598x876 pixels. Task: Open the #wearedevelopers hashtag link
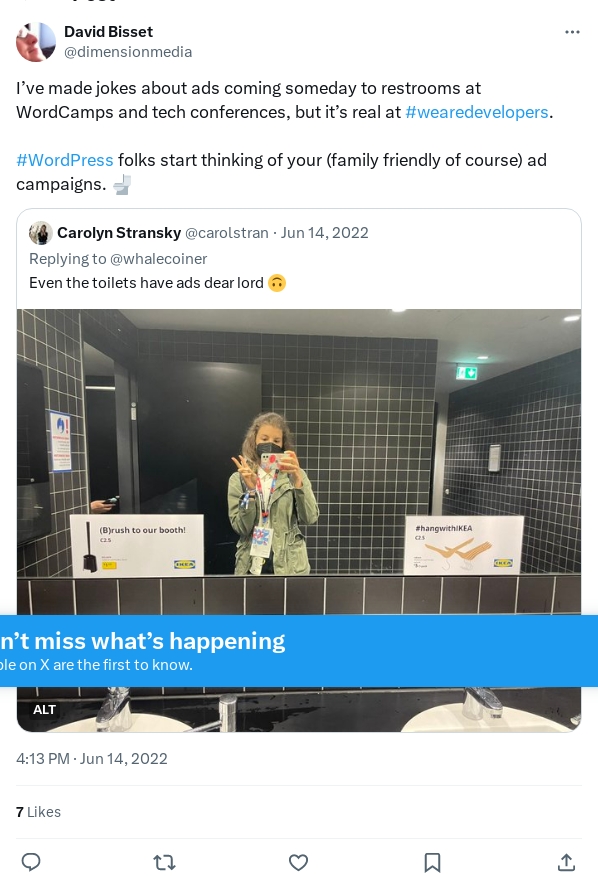pos(477,112)
